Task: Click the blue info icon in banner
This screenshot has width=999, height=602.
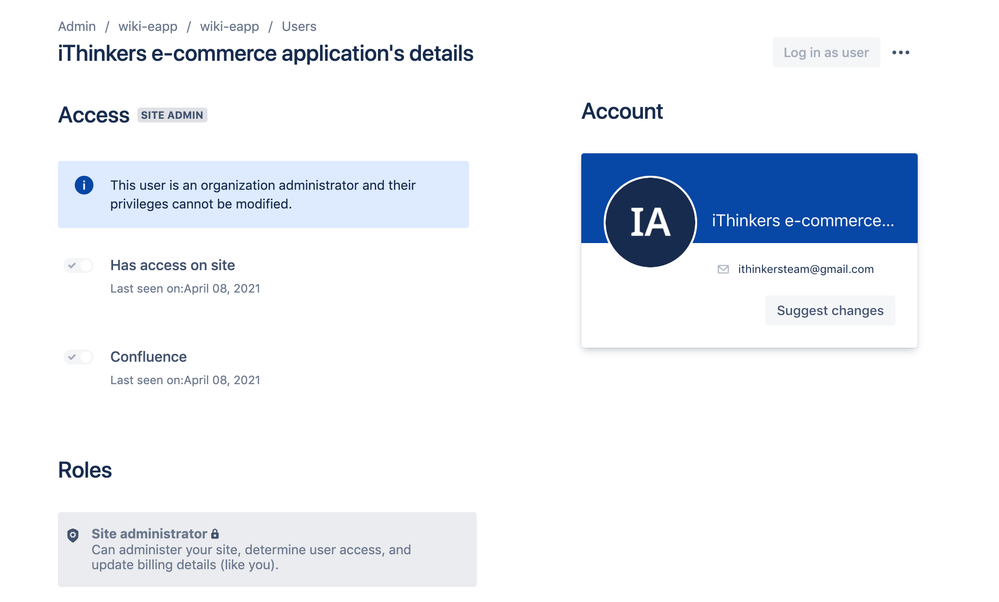Action: click(84, 185)
